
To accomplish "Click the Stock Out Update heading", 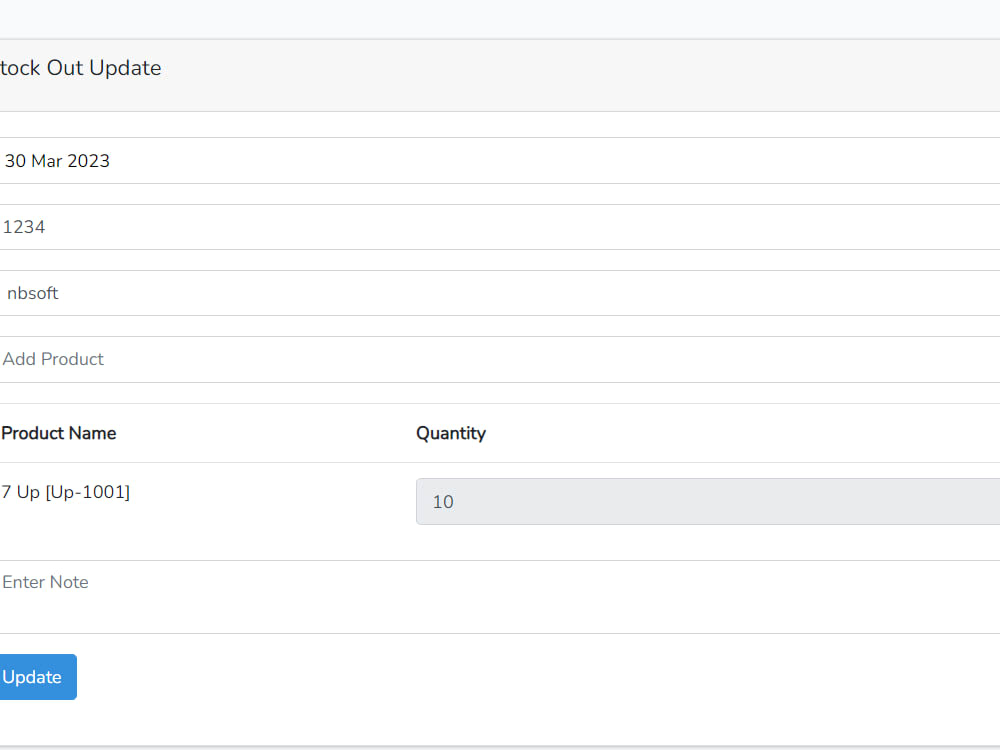I will tap(80, 68).
